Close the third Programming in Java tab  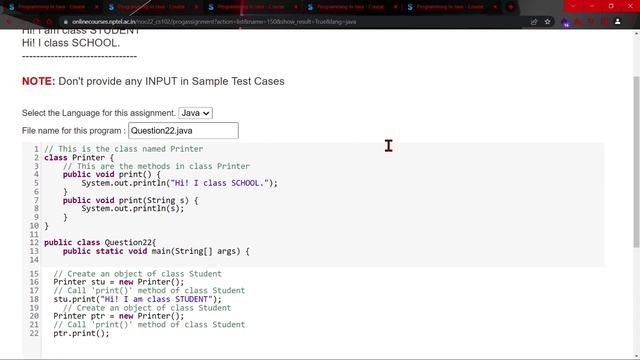point(296,7)
